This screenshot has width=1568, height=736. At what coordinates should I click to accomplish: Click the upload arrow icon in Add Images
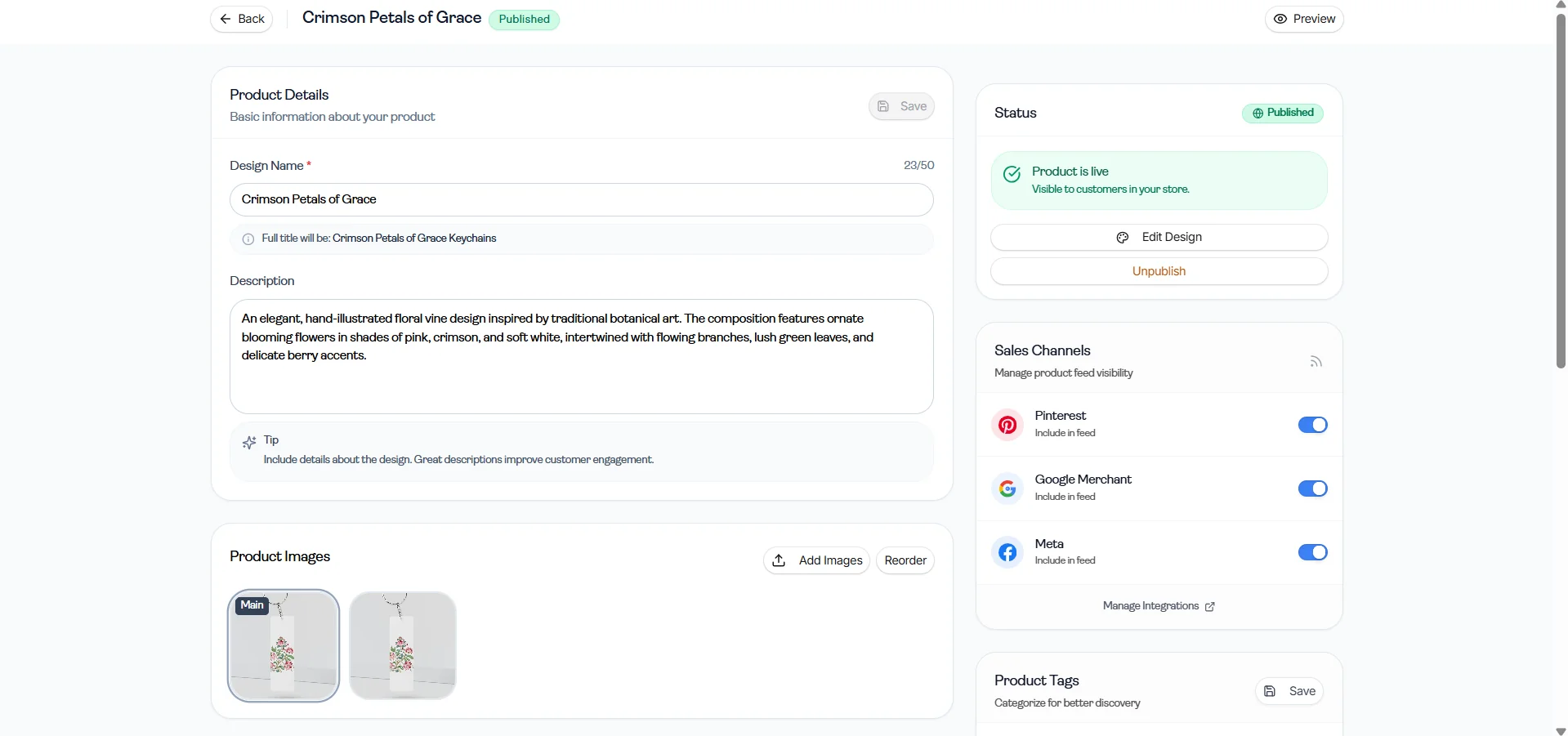click(x=779, y=560)
